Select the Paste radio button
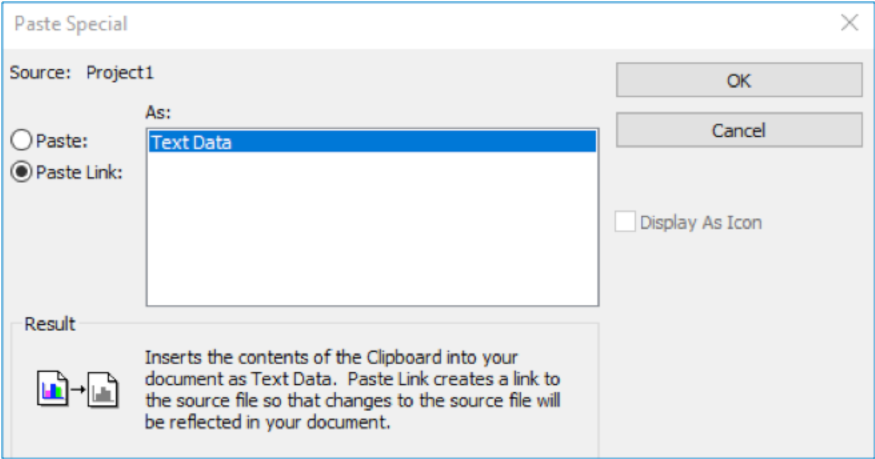This screenshot has width=875, height=459. click(22, 141)
